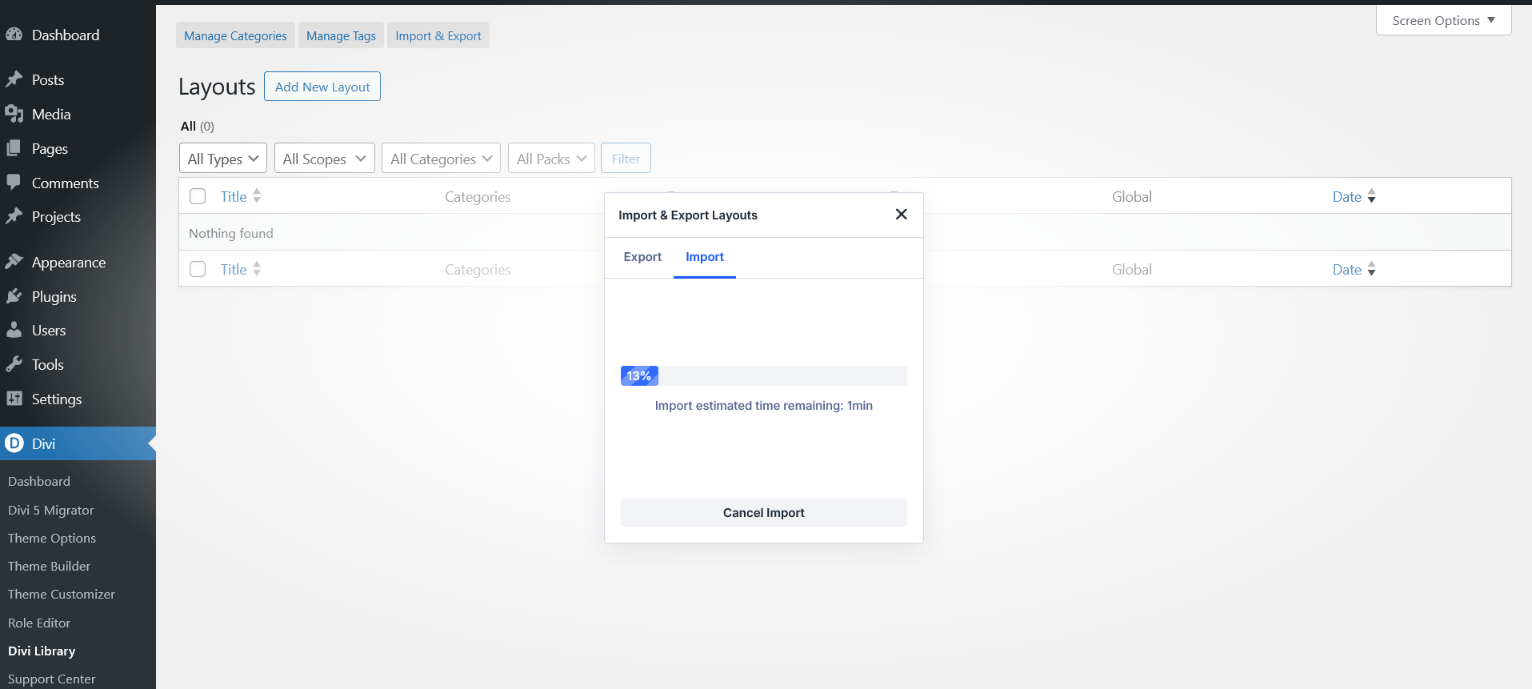Screen dimensions: 1532x689
Task: Open the All Scopes dropdown
Action: coord(324,158)
